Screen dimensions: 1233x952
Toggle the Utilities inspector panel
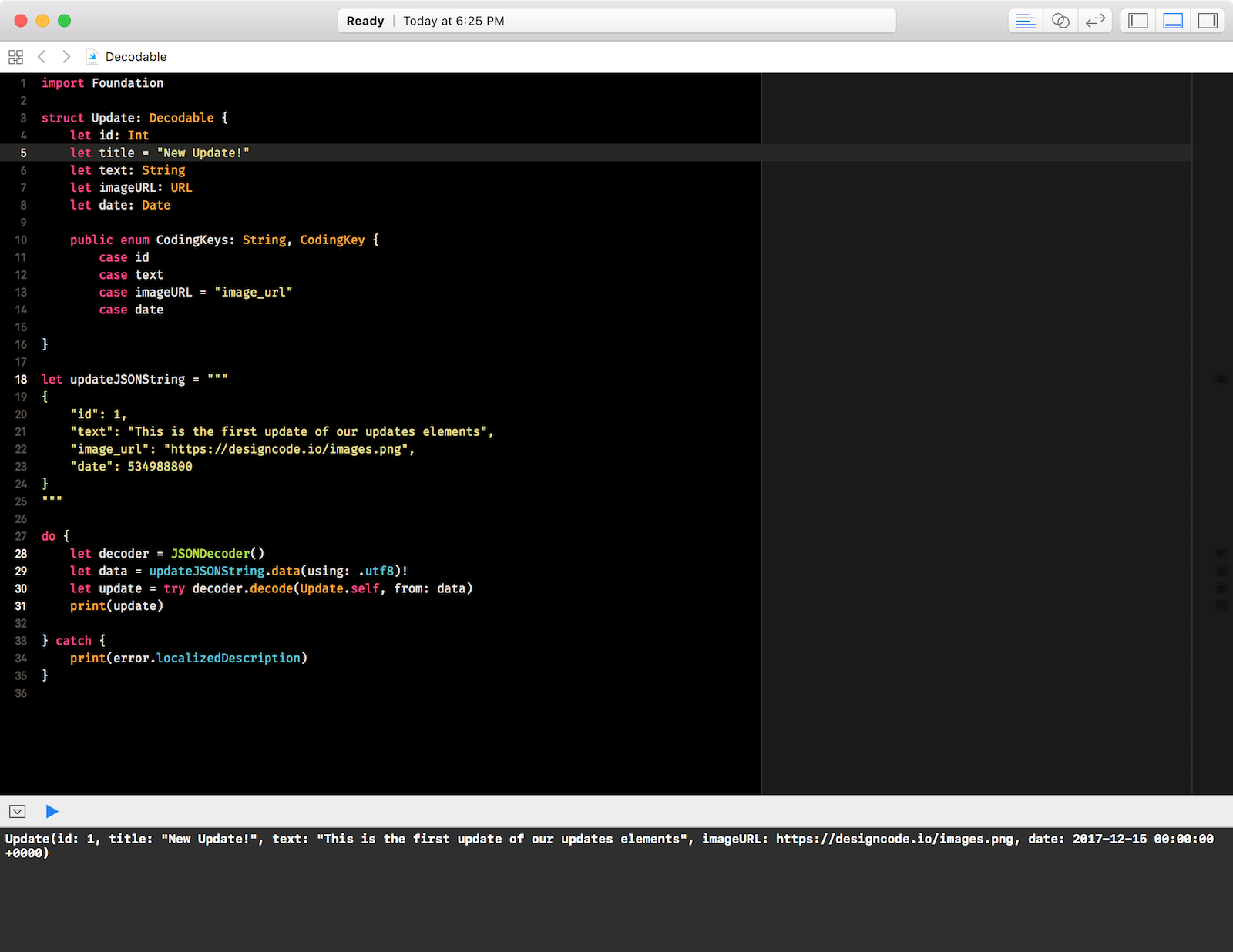(x=1208, y=21)
